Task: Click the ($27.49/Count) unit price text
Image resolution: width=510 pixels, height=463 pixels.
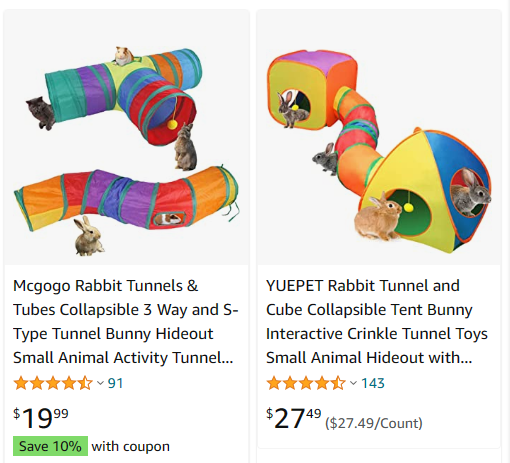Action: click(374, 423)
